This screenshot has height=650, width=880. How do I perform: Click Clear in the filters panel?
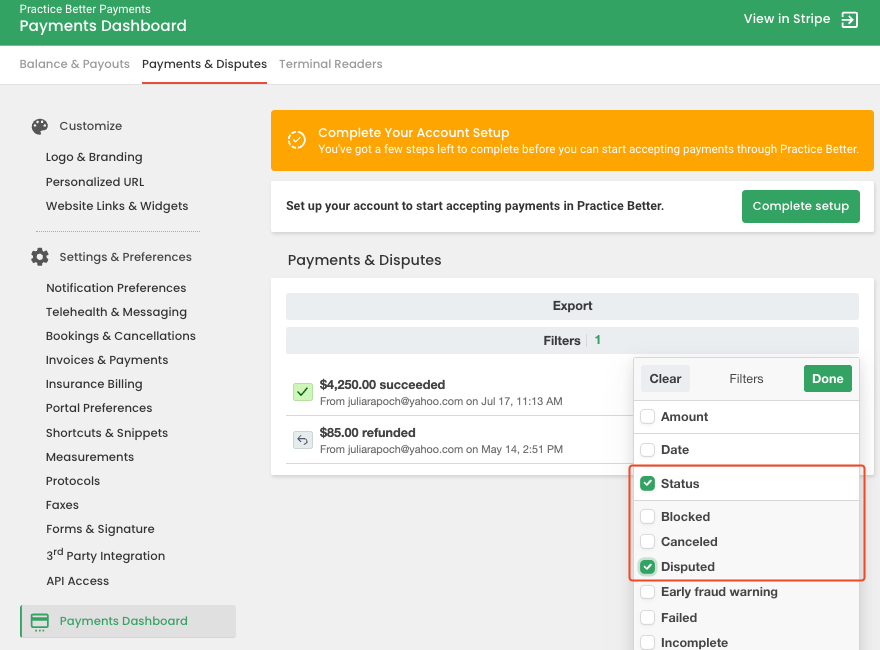[x=665, y=379]
